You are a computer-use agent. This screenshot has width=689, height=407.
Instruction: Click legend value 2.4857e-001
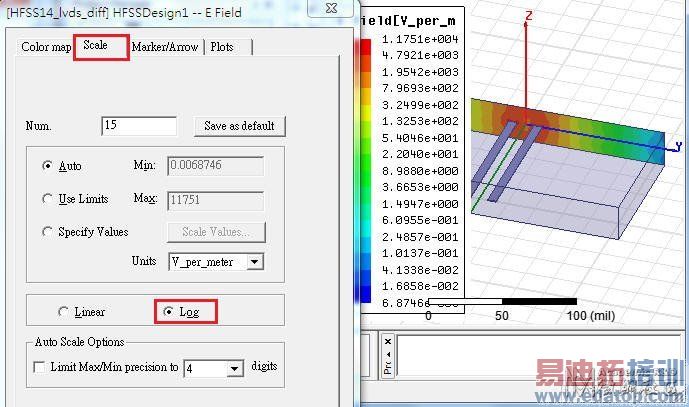click(420, 237)
